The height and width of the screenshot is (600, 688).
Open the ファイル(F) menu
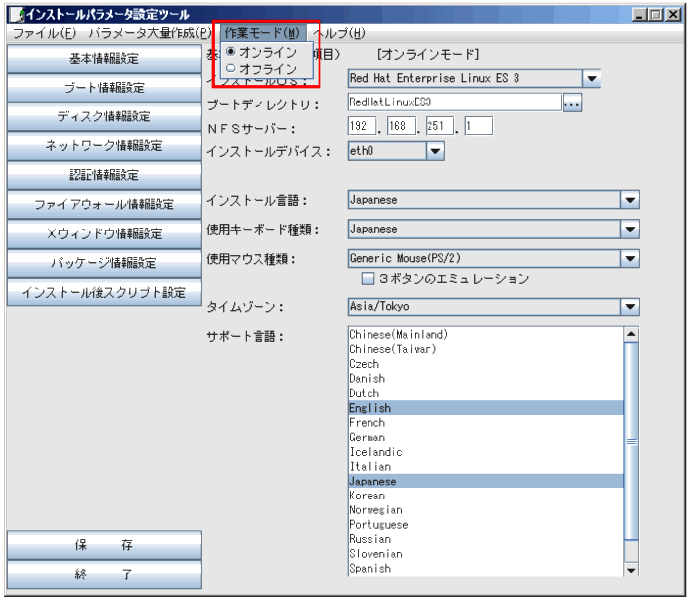coord(44,33)
